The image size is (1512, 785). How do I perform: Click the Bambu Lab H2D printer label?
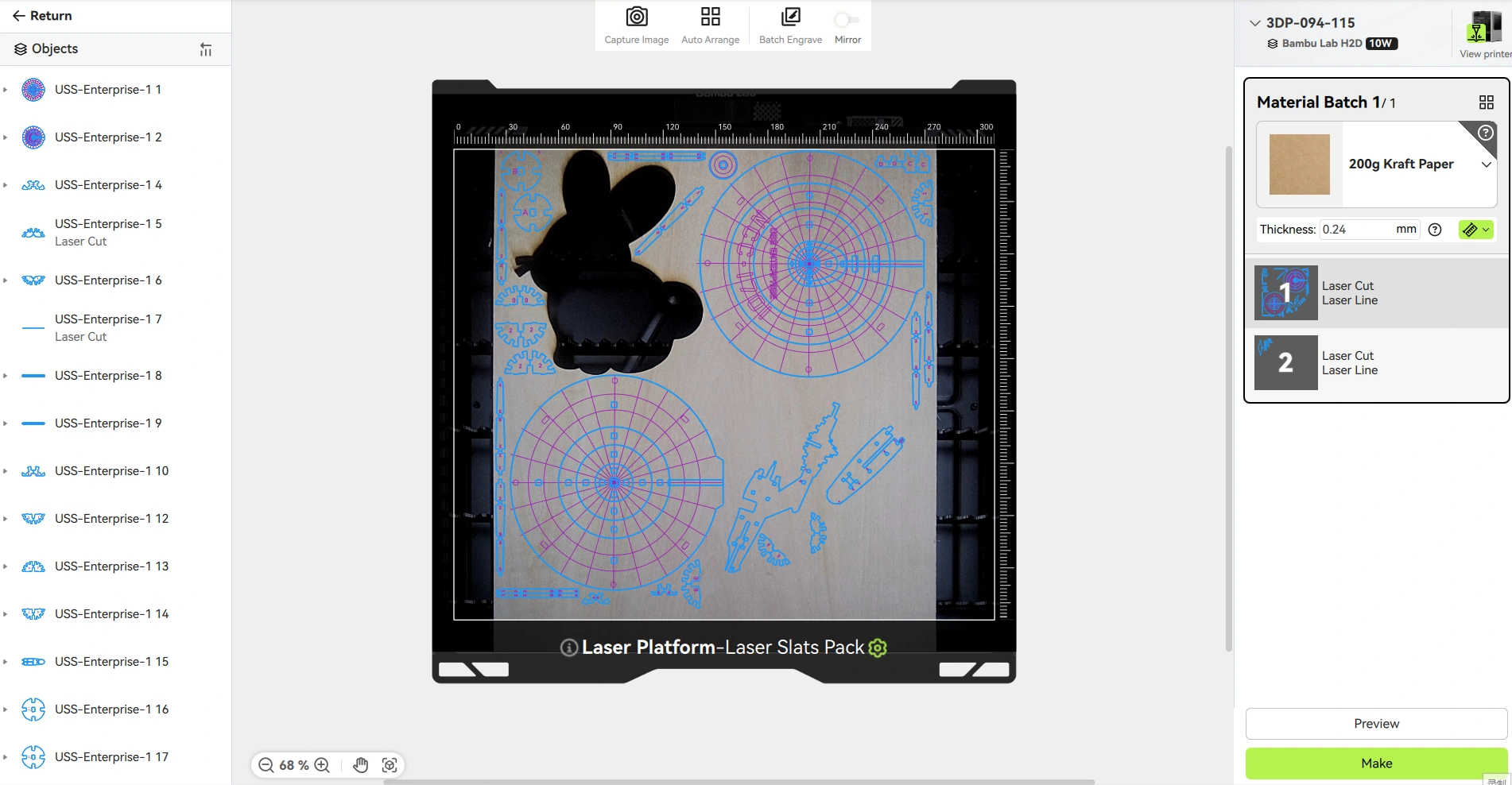(x=1322, y=44)
